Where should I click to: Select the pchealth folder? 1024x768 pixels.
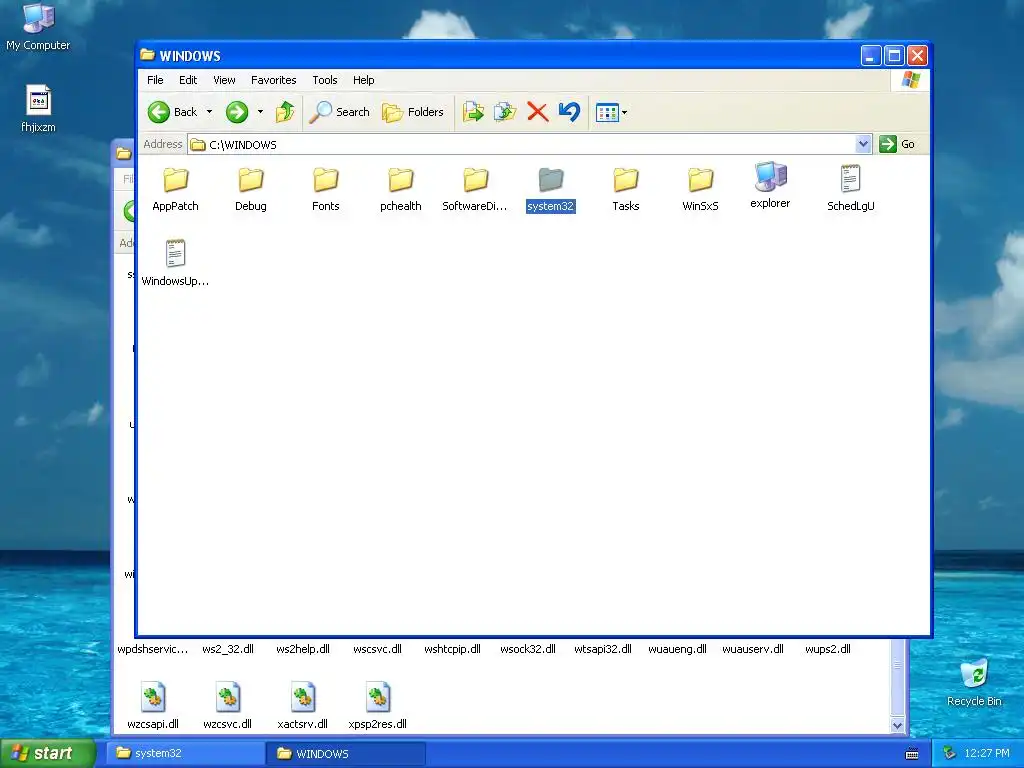pyautogui.click(x=400, y=188)
